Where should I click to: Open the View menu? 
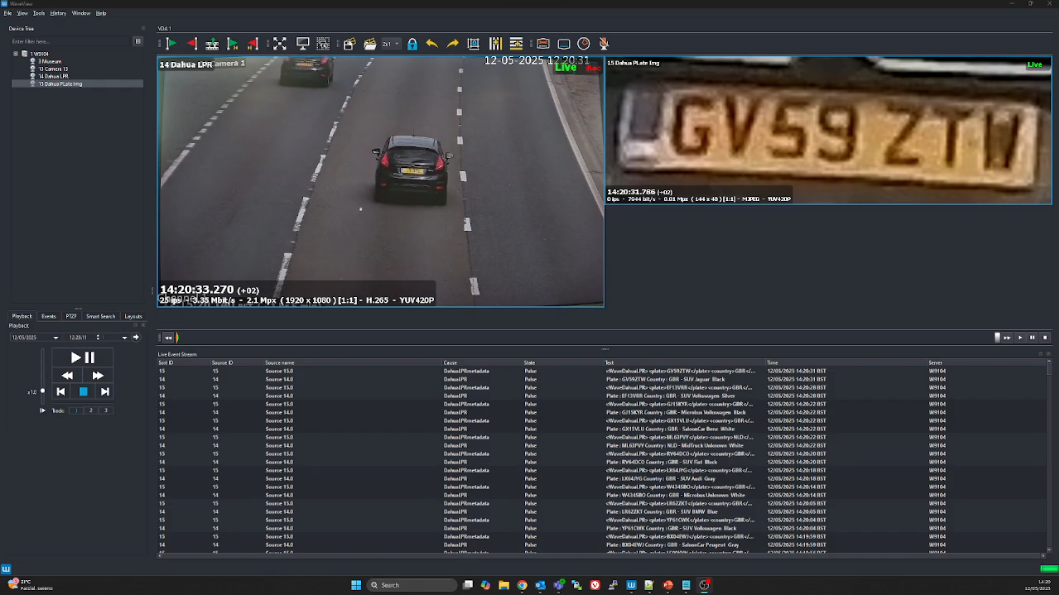click(x=22, y=13)
